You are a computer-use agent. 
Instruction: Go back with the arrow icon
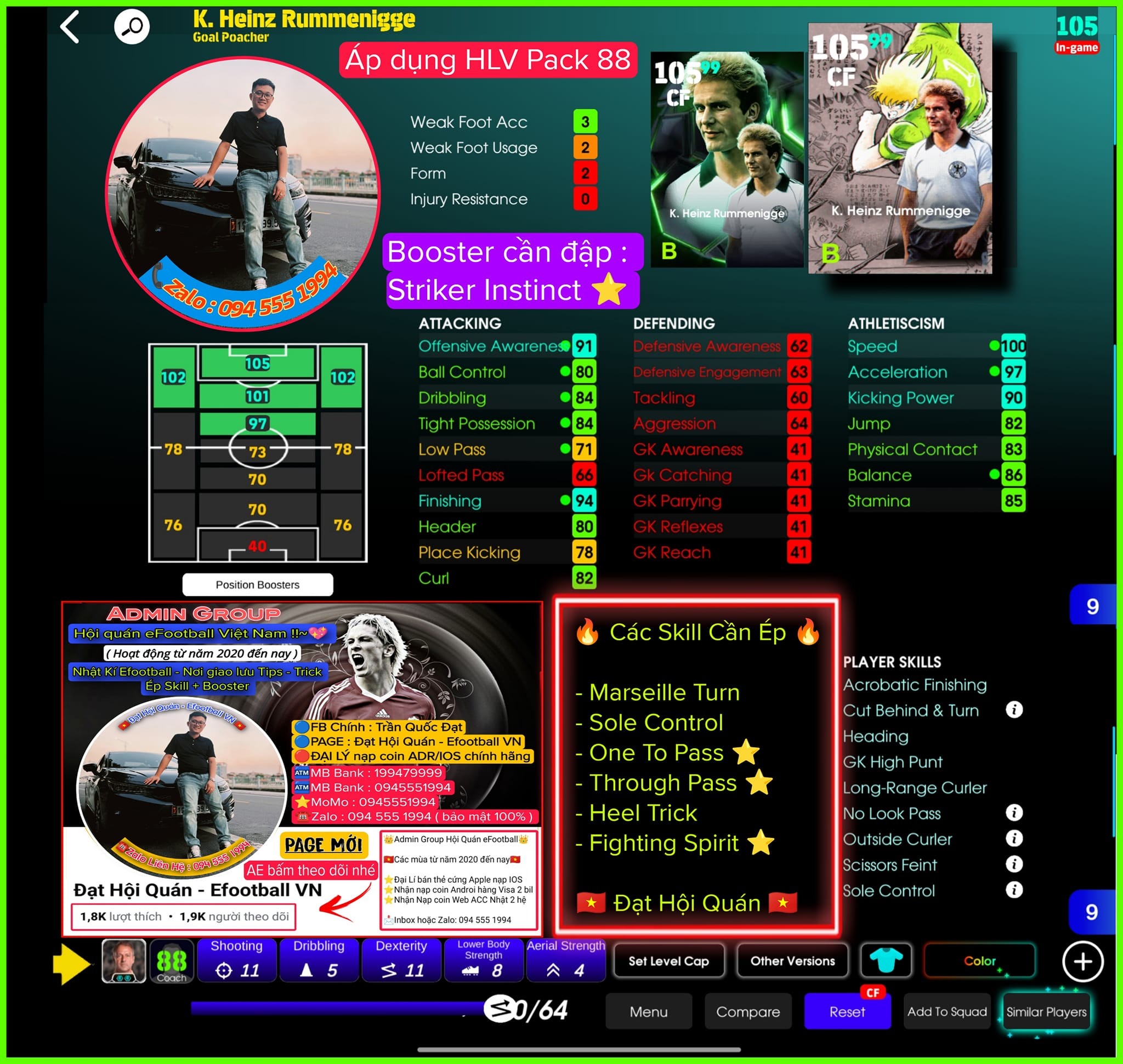pos(70,27)
